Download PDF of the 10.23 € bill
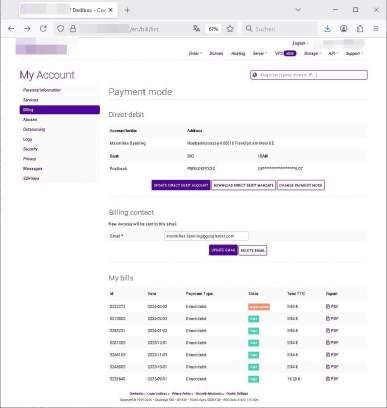The height and width of the screenshot is (408, 387). 332,379
